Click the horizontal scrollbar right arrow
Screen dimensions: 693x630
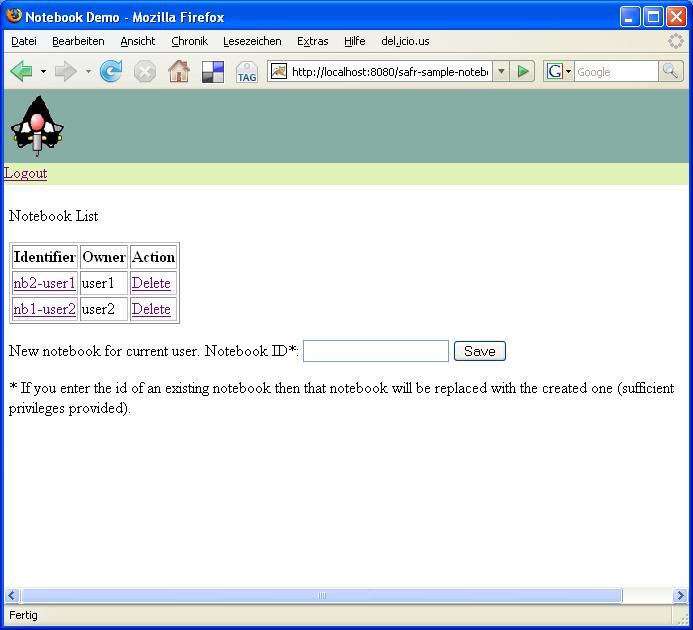680,596
